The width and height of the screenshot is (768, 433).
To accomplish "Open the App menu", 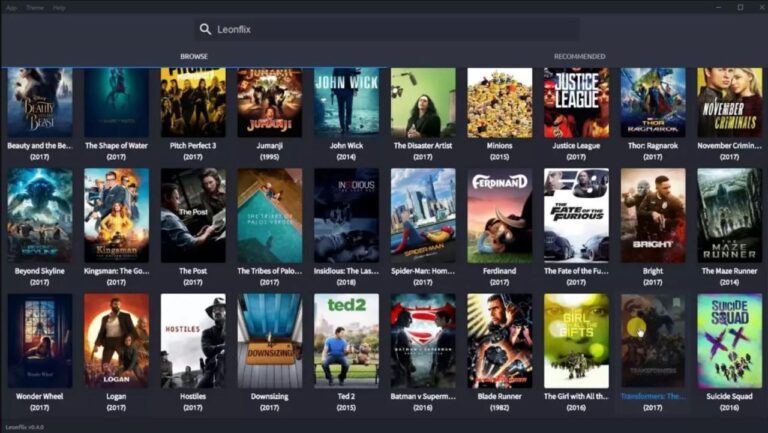I will pos(12,8).
